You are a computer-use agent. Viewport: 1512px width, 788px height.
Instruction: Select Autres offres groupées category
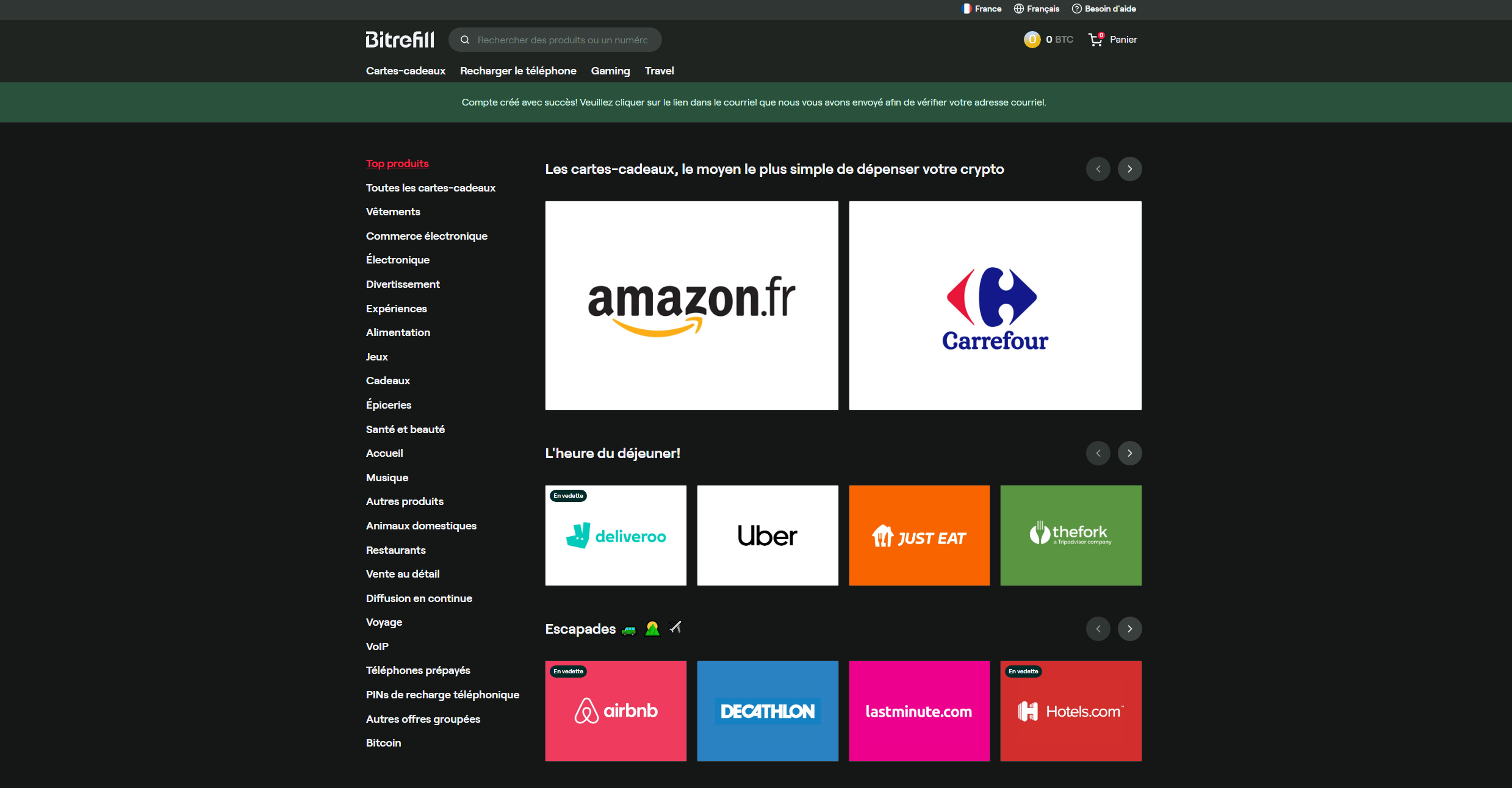pos(423,719)
